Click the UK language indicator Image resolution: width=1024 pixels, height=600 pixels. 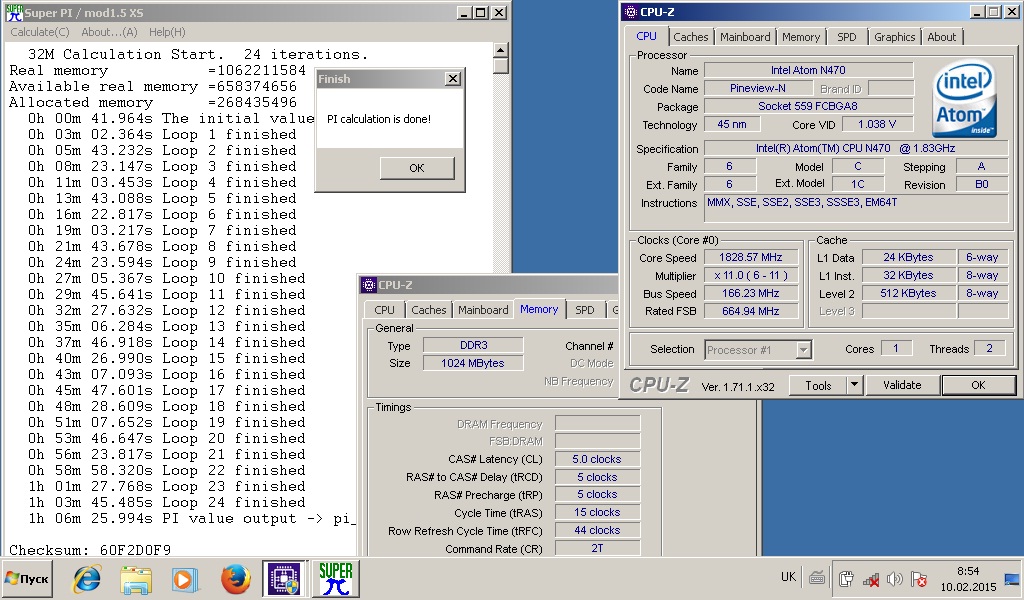(788, 576)
